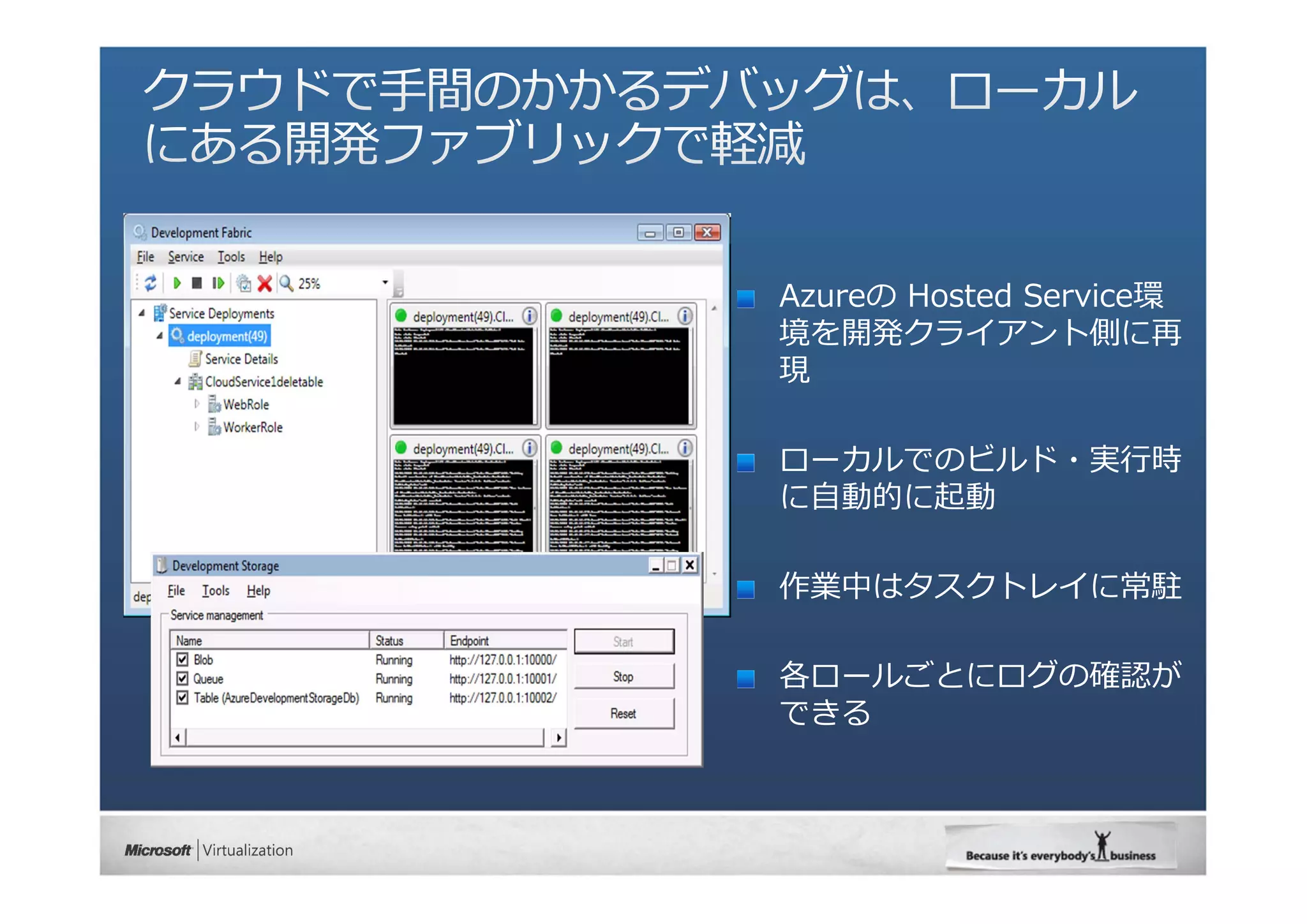The image size is (1307, 924).
Task: Open File menu in Development Storage
Action: pyautogui.click(x=176, y=591)
